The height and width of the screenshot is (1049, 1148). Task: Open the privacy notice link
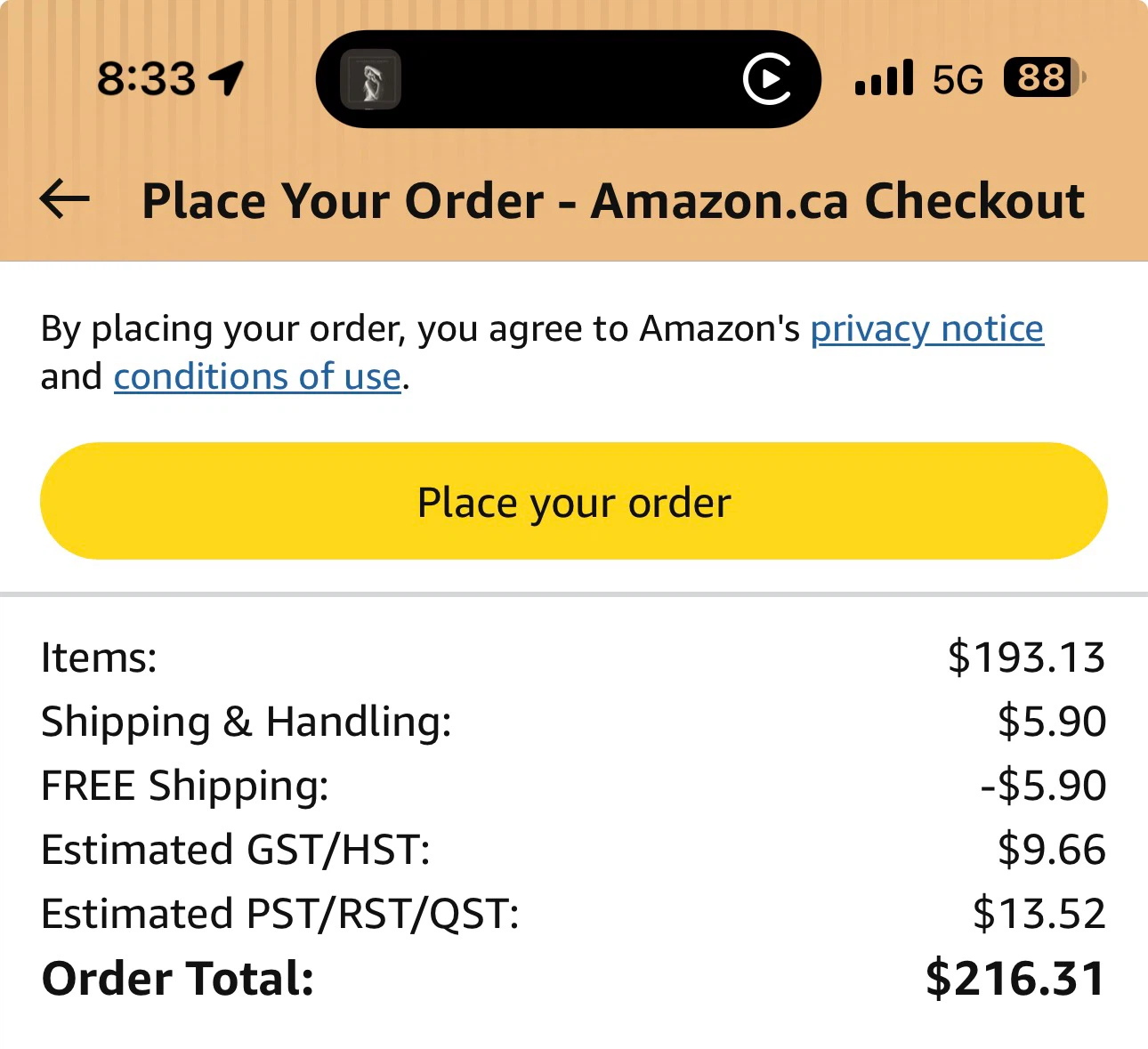tap(926, 329)
